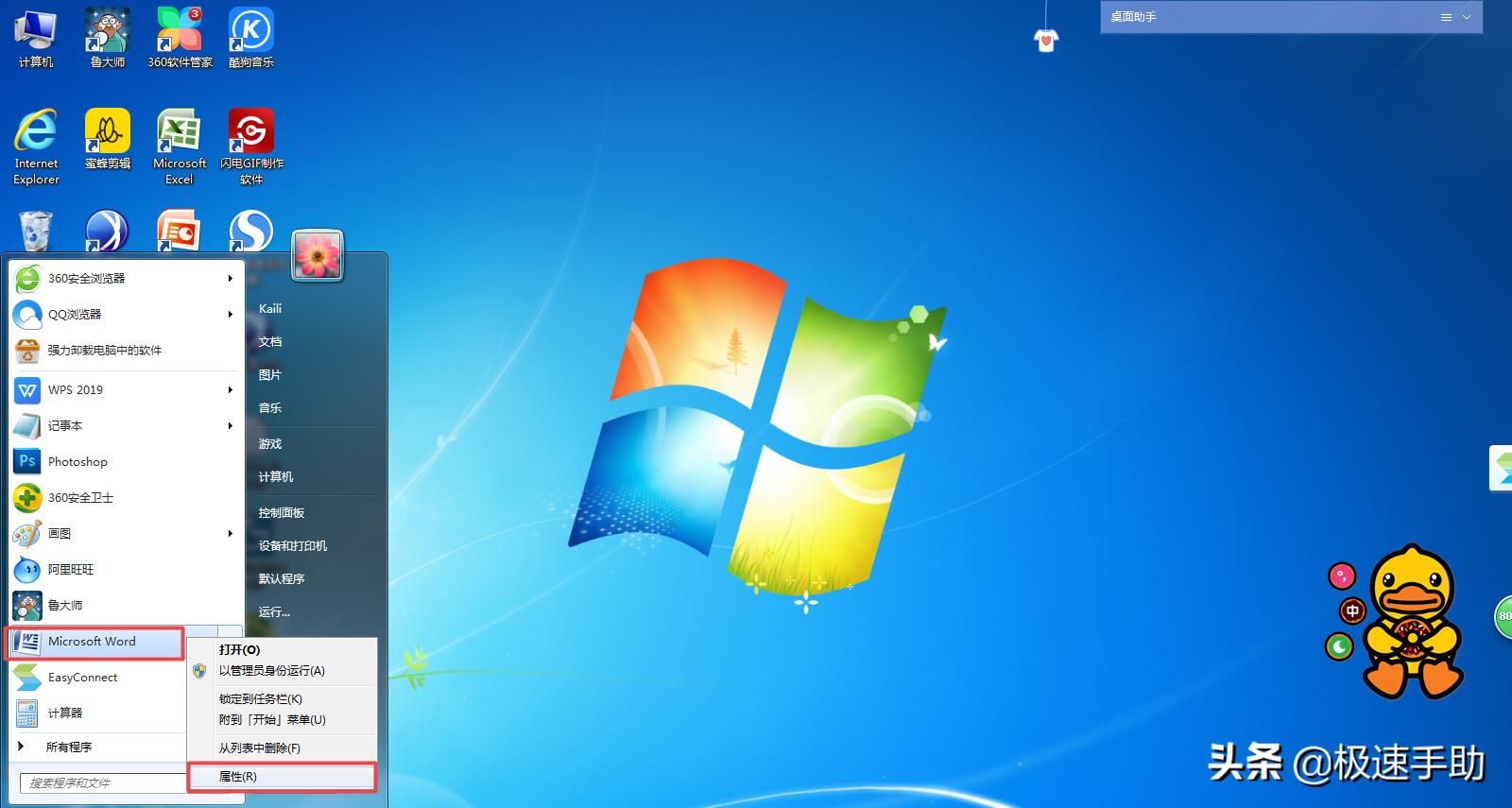Screen dimensions: 1512x808
Task: Select the 酷狗音乐 desktop icon
Action: click(251, 38)
